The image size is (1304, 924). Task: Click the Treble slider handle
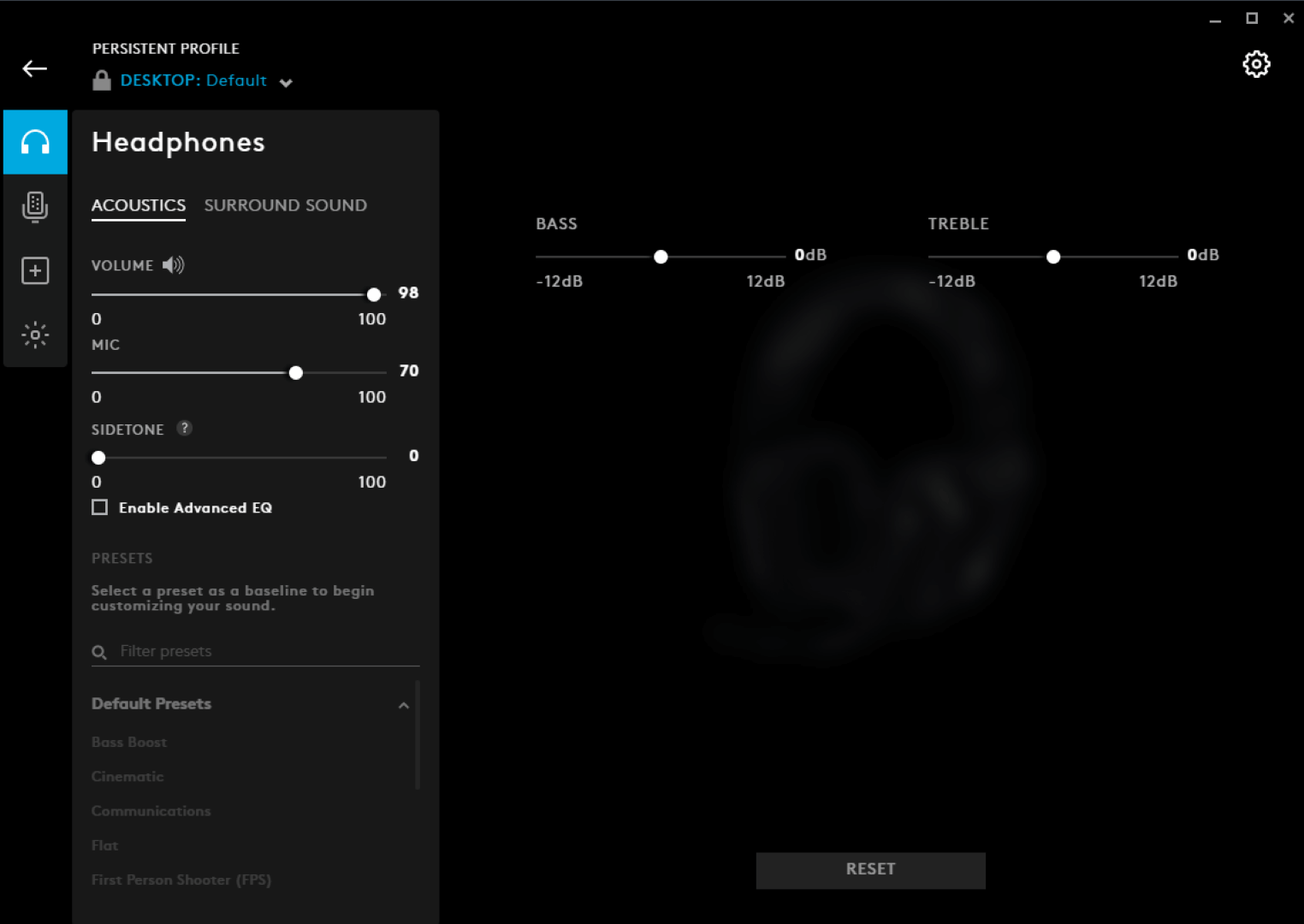click(1053, 257)
